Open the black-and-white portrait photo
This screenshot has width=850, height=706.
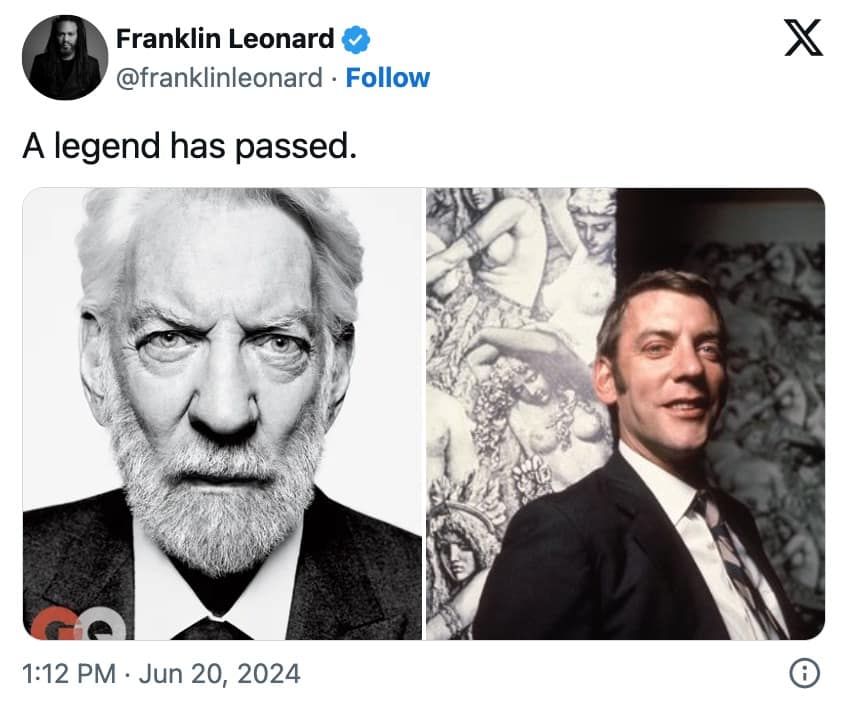[220, 415]
